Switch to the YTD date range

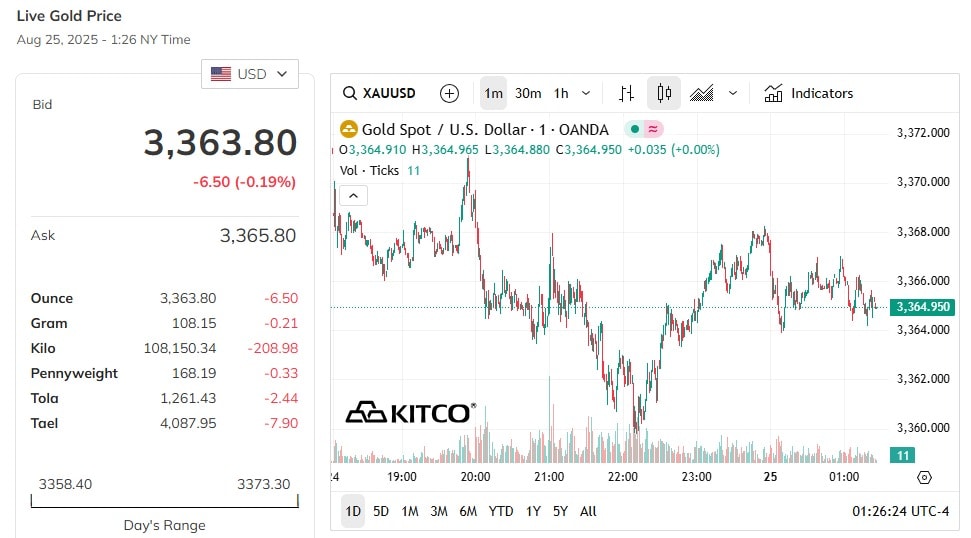501,511
